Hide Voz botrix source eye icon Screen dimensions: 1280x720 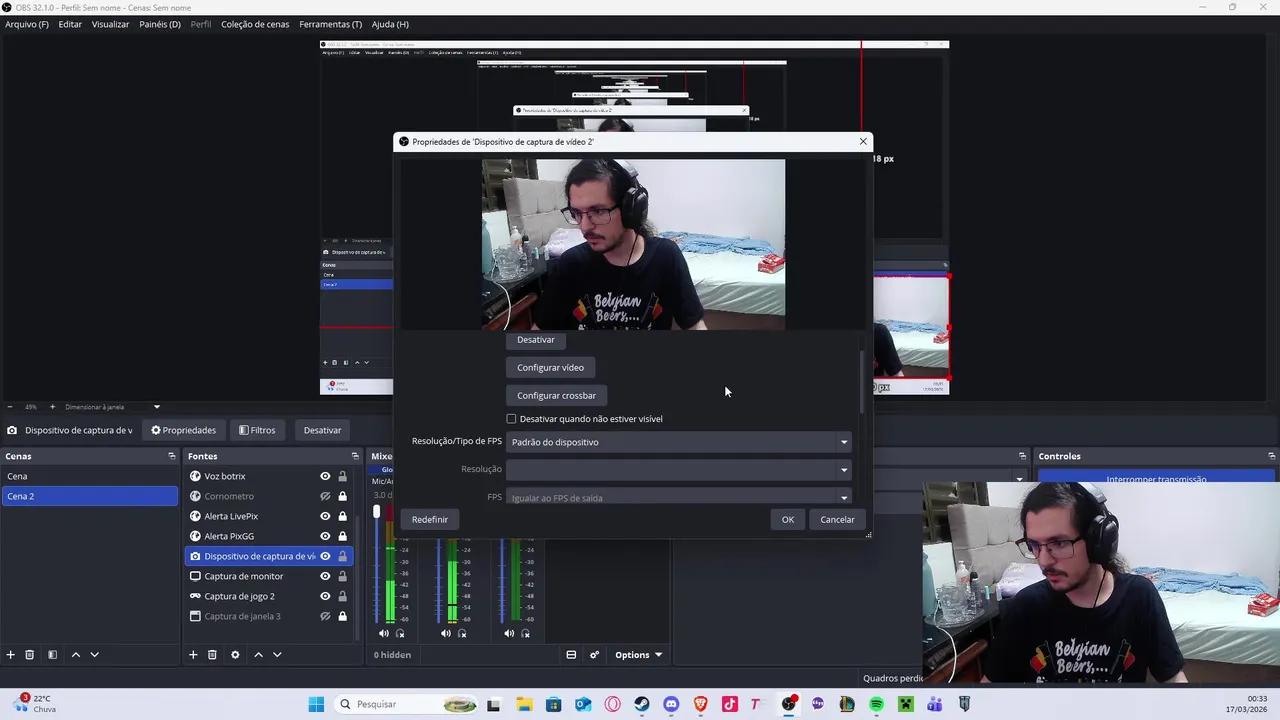pyautogui.click(x=325, y=476)
